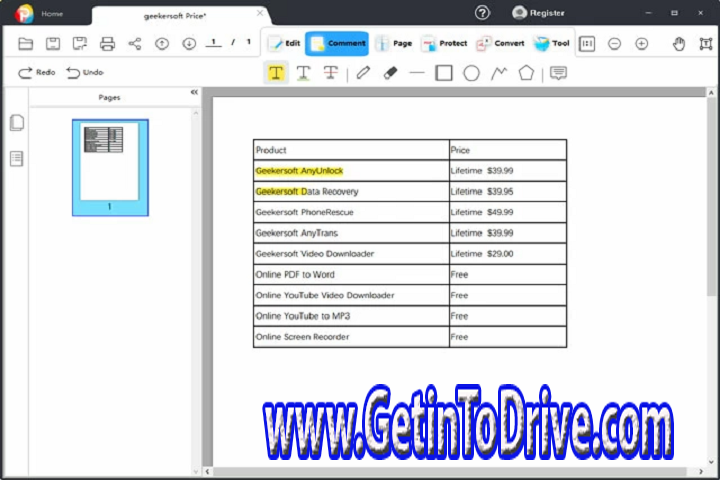
Task: Collapse the Pages panel
Action: (x=194, y=92)
